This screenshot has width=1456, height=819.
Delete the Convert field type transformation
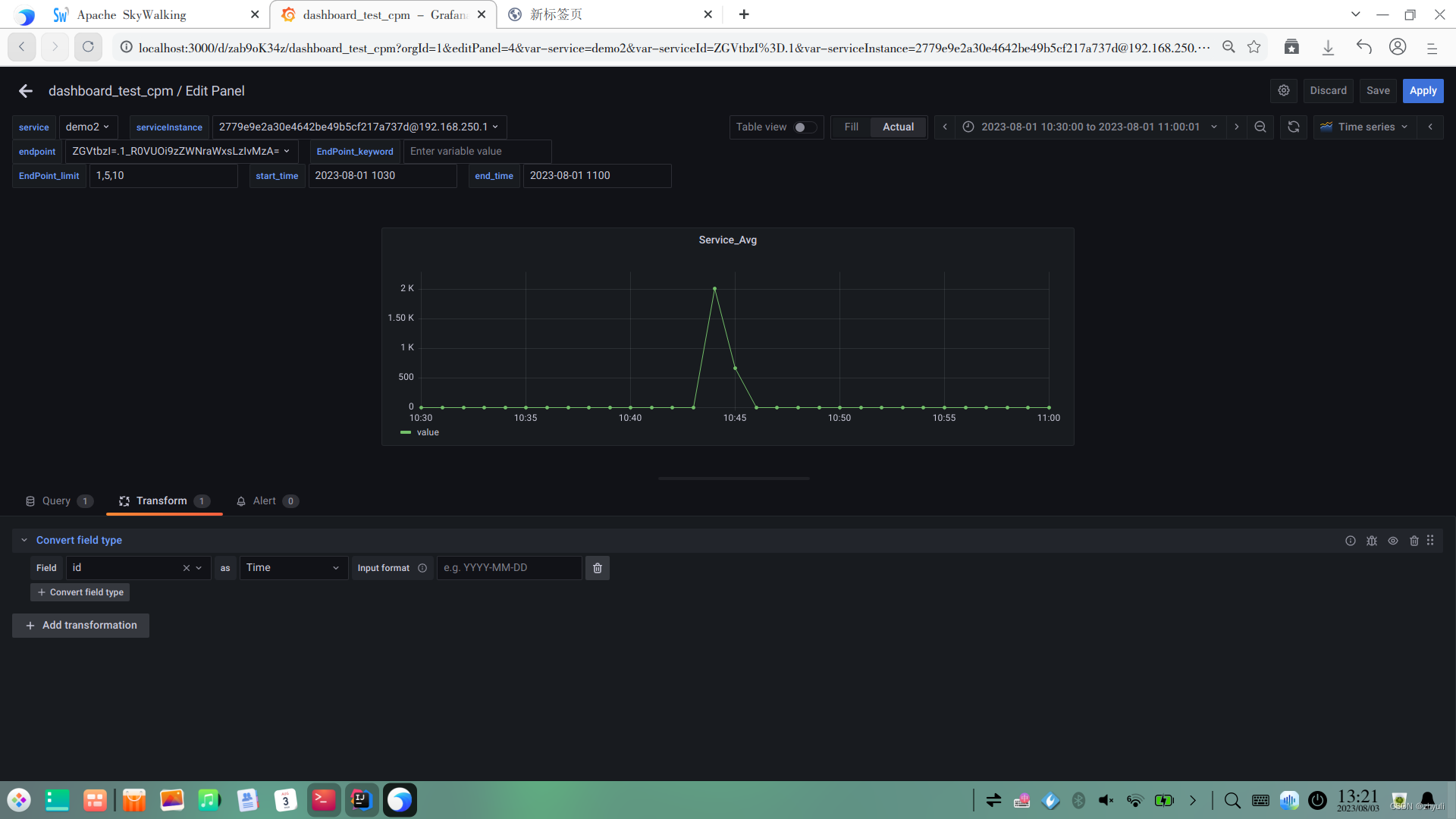pos(1414,540)
